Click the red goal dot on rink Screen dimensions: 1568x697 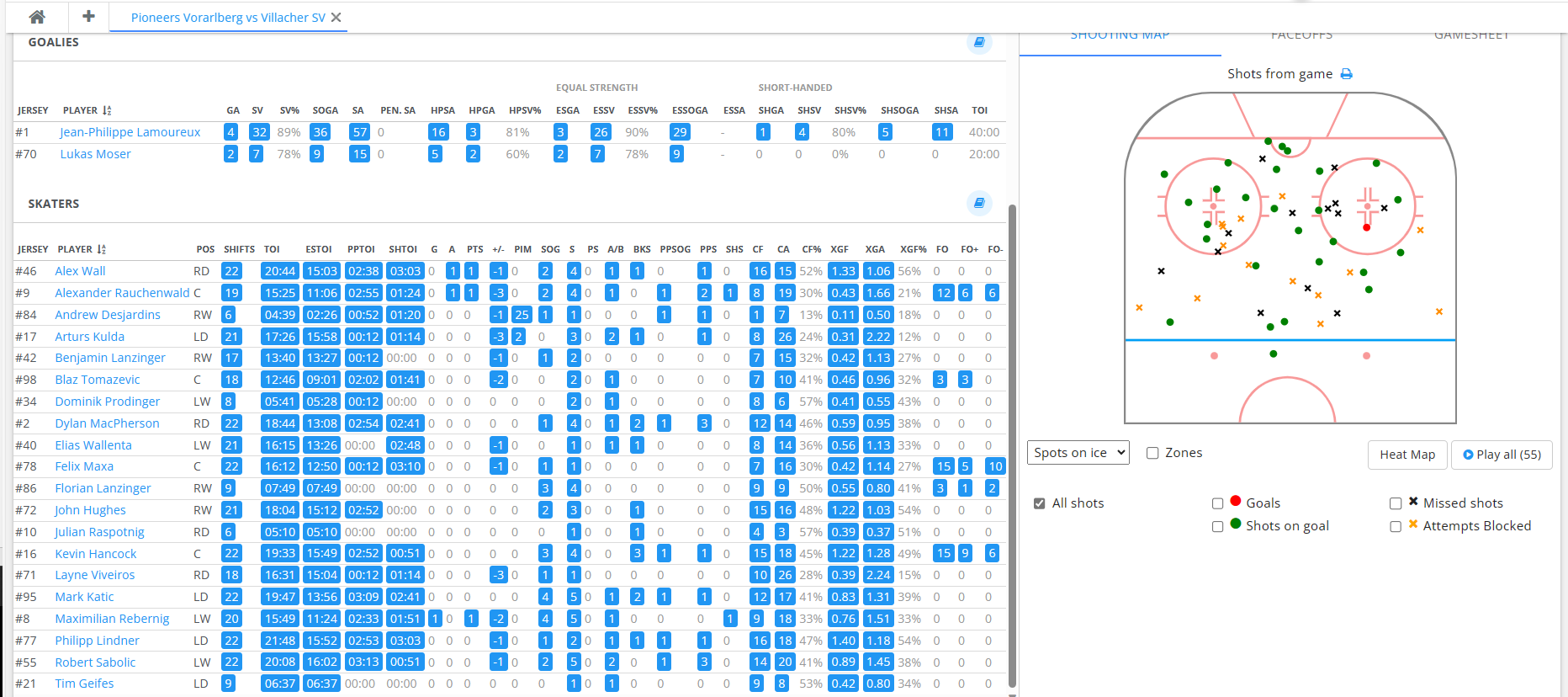click(x=1366, y=227)
